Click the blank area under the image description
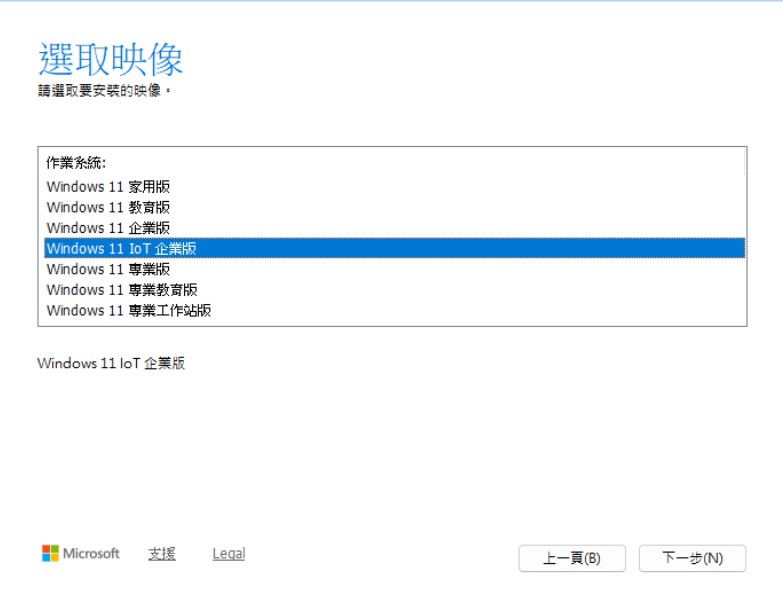 pos(390,450)
